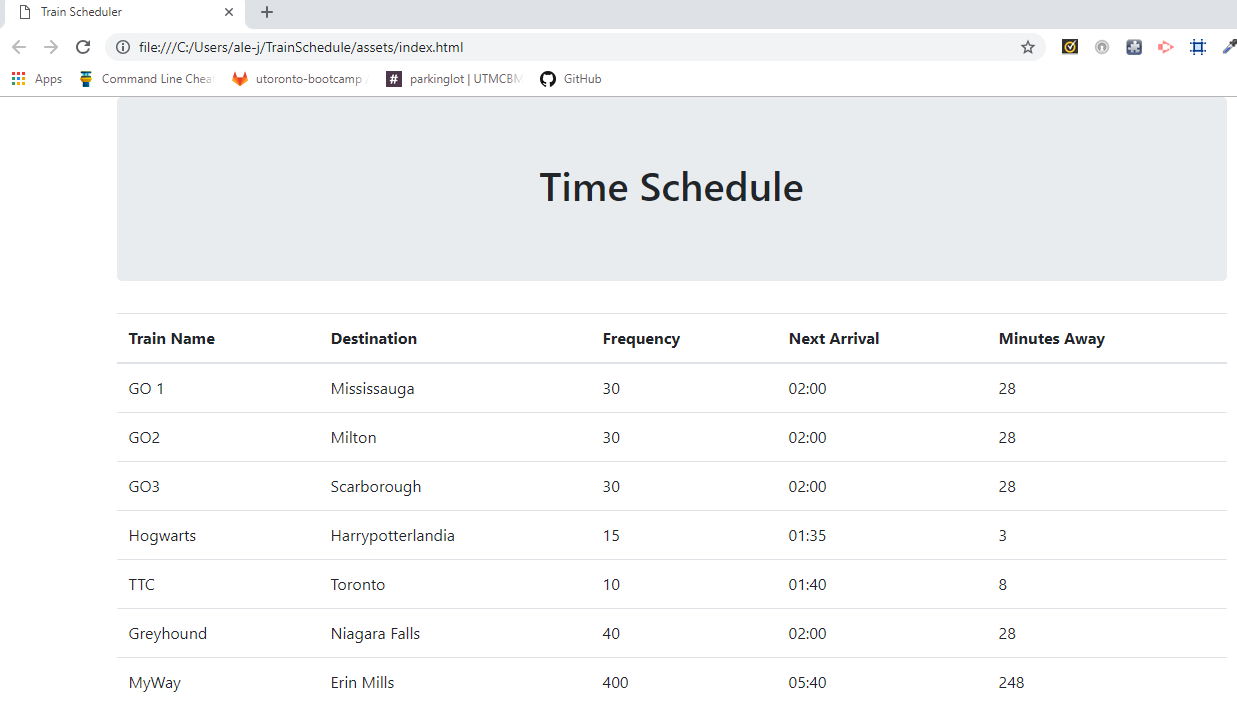This screenshot has height=721, width=1237.
Task: Open the GitHub bookmark
Action: 571,79
